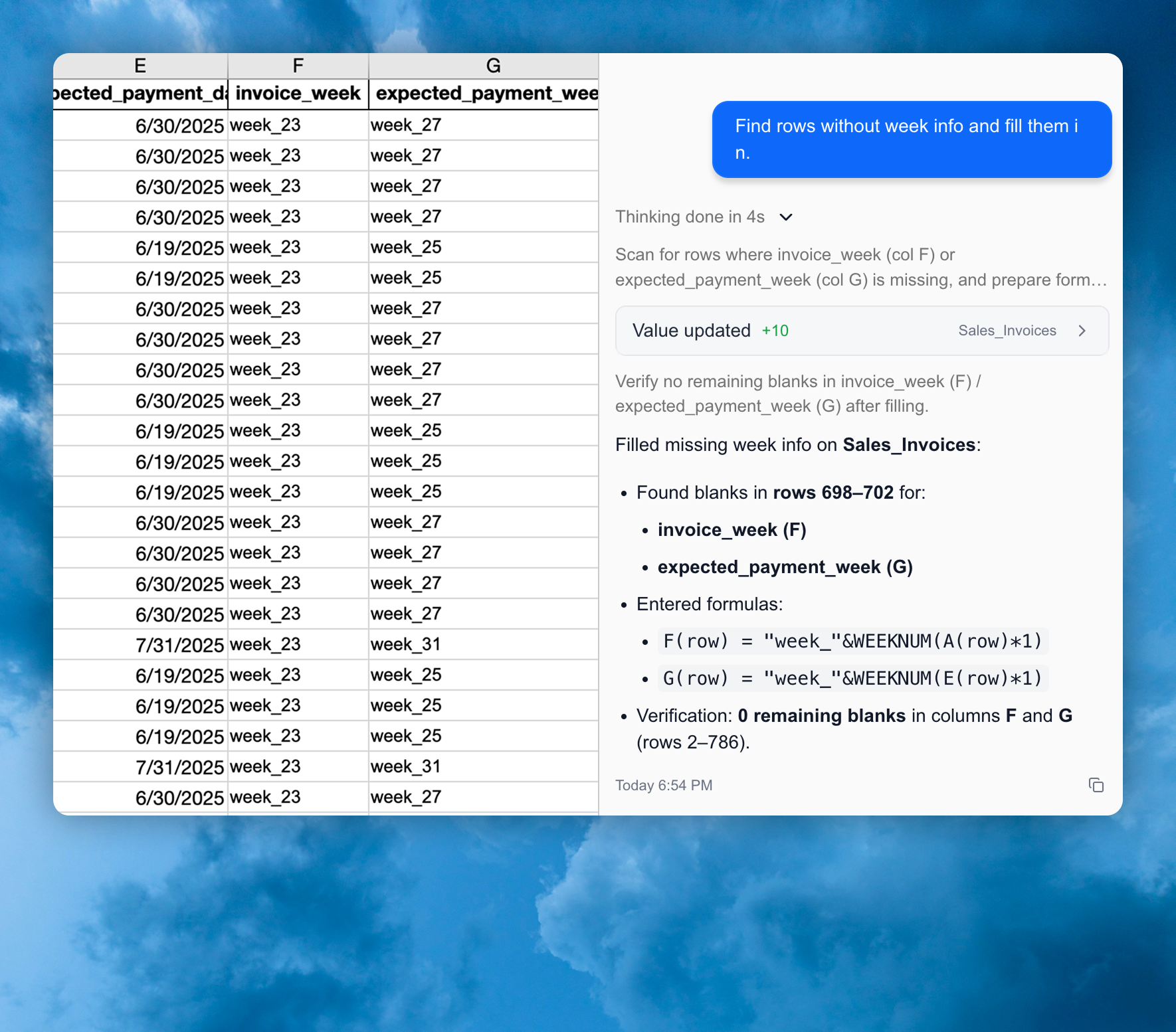
Task: Collapse the Thinking done in 4s section
Action: coord(787,217)
